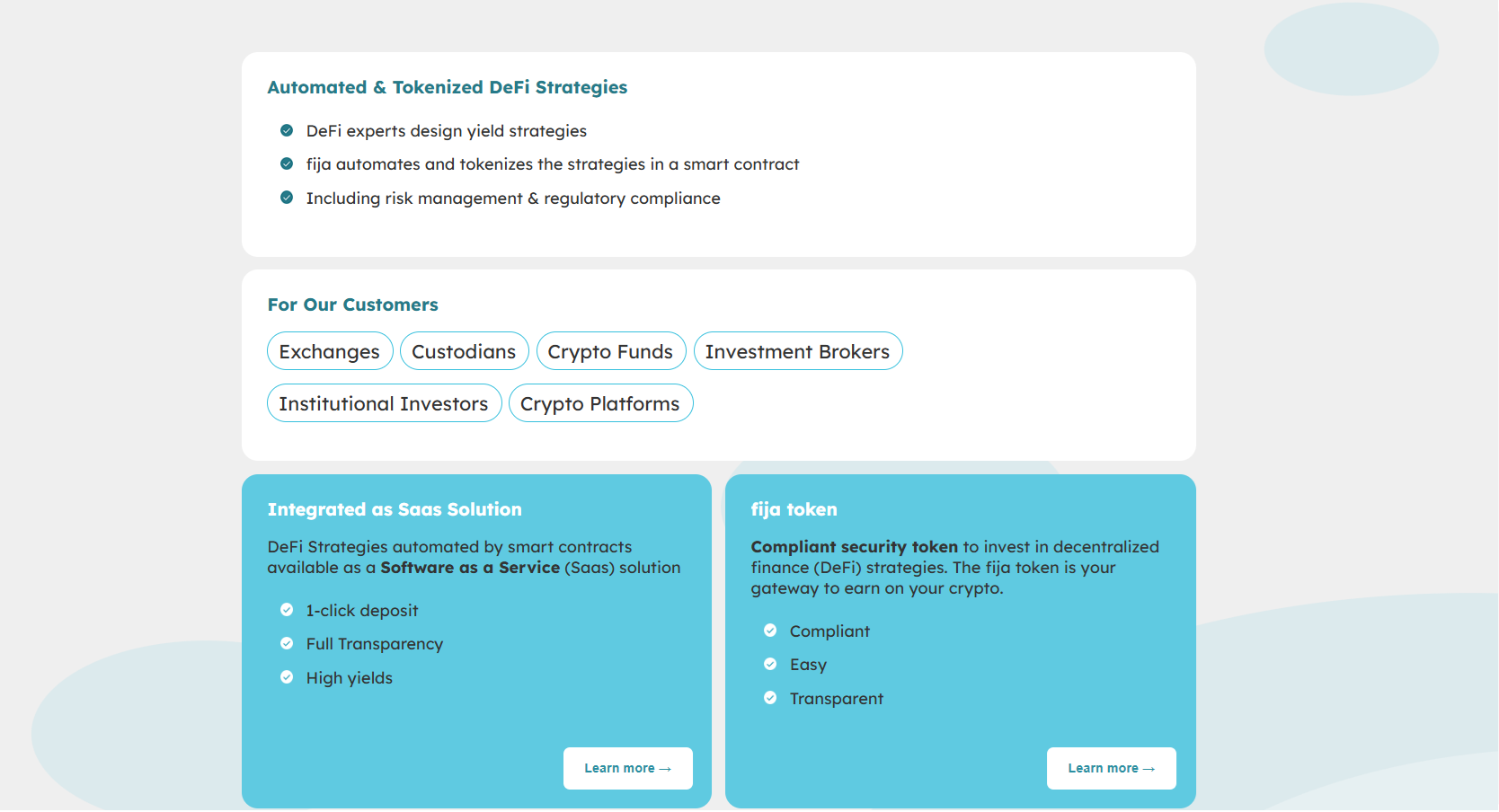
Task: Select the Custodians customer tag
Action: point(464,351)
